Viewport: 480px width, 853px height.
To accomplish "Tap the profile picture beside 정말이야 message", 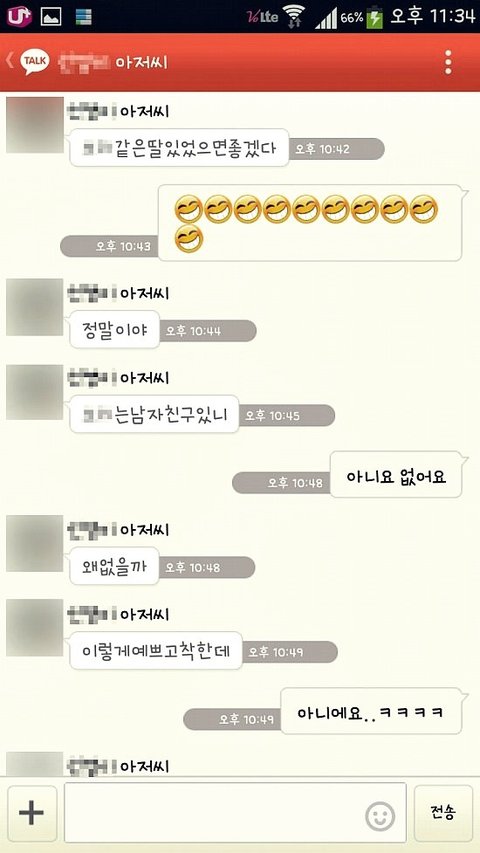I will click(x=35, y=307).
